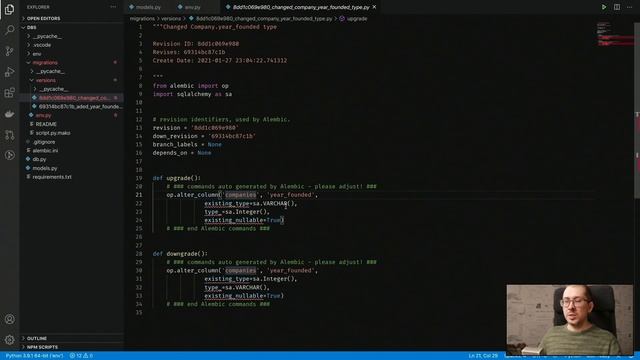Click the circular play icon in activity bar
The height and width of the screenshot is (360, 640).
[9, 155]
